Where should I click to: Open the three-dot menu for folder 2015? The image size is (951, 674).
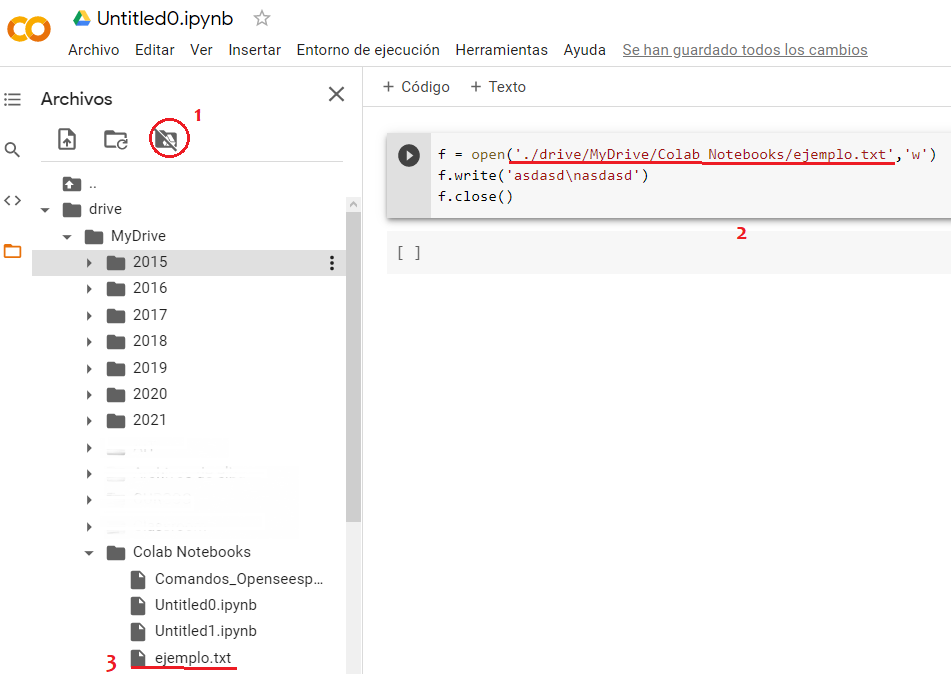tap(331, 262)
